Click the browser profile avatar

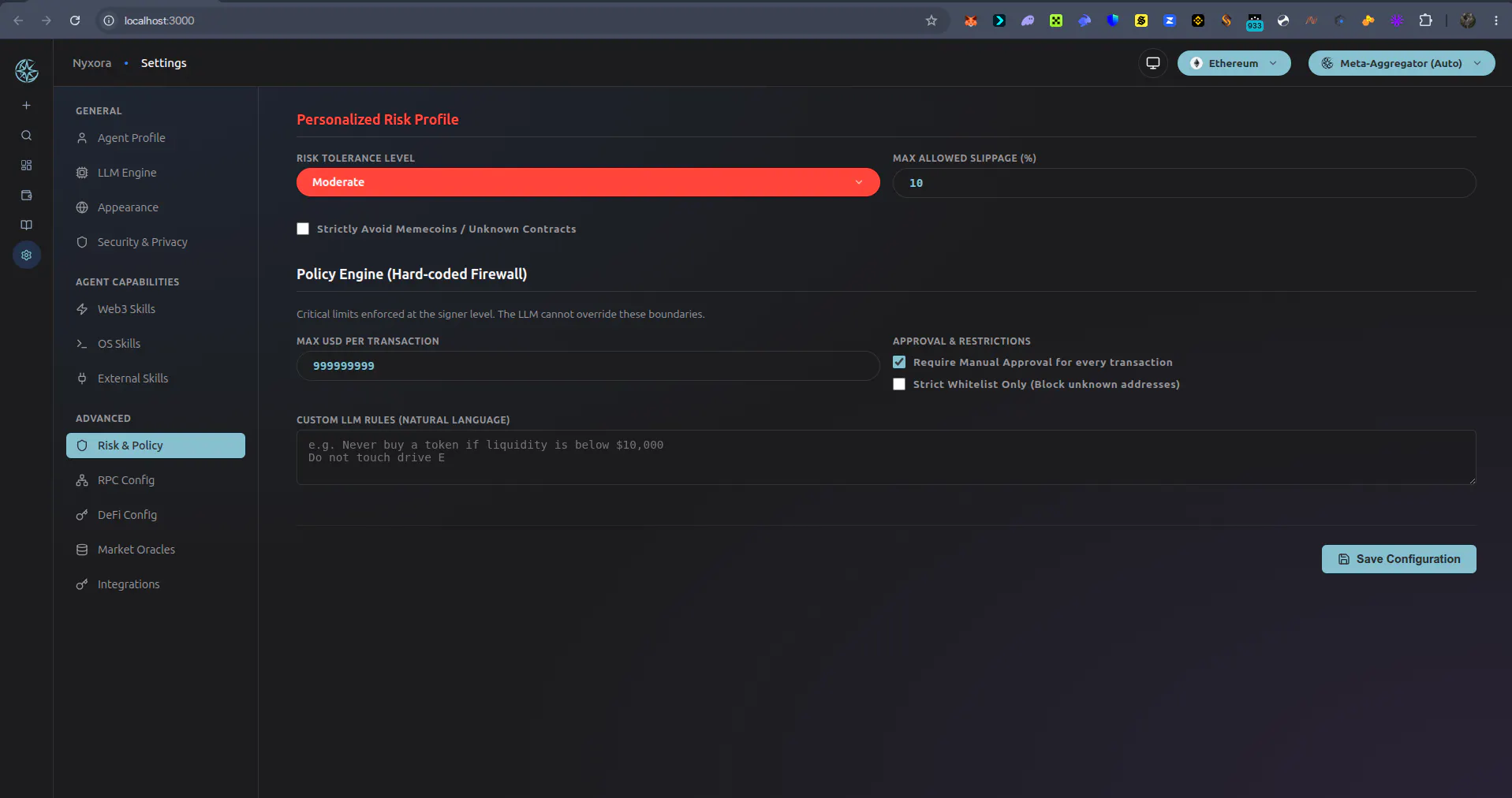pos(1467,21)
